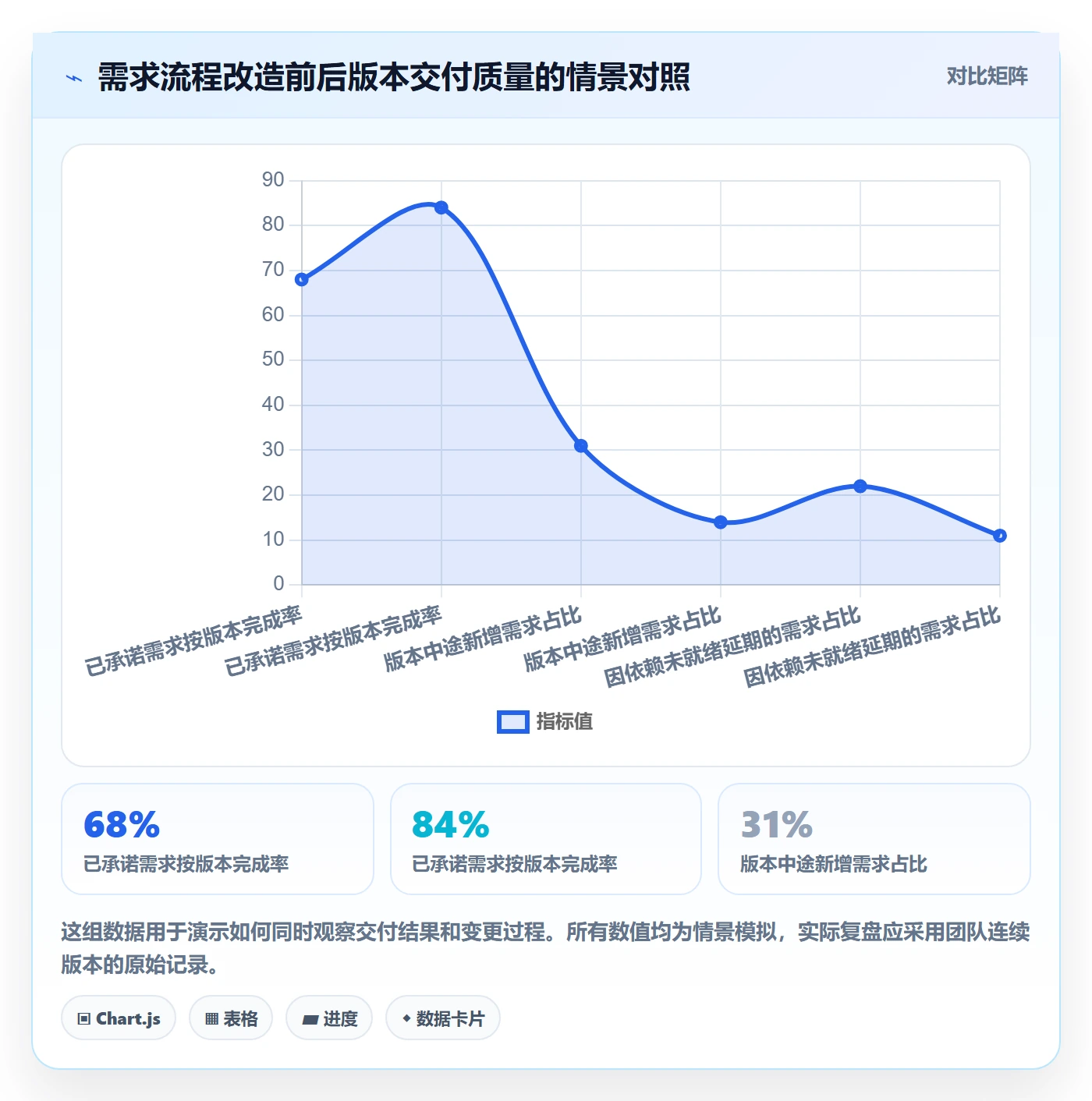Click the grid icon in the 表格 tag
This screenshot has width=1092, height=1101.
211,1018
